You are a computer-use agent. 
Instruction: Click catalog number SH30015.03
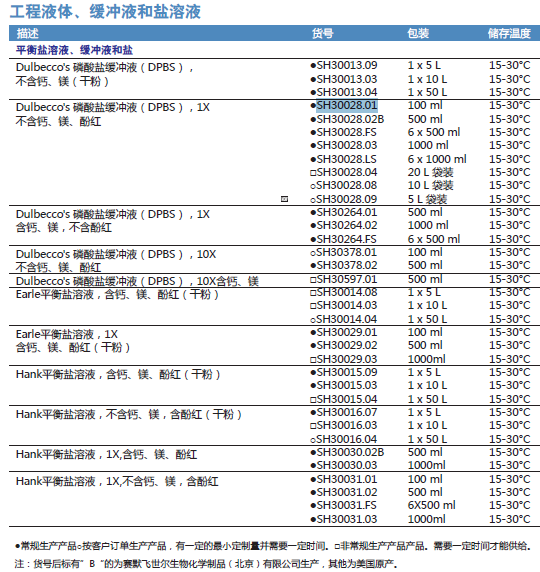(x=347, y=386)
